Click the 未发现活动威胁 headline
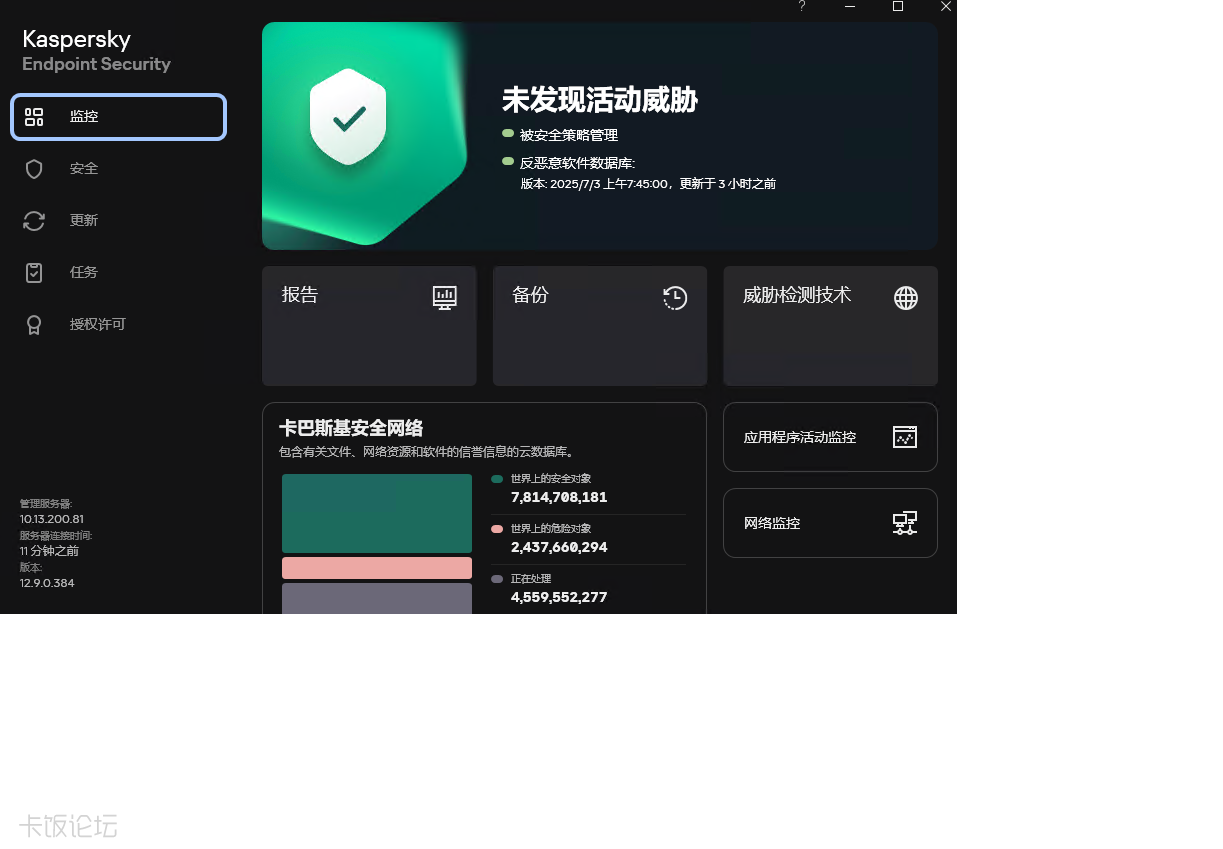This screenshot has height=849, width=1223. pos(600,100)
